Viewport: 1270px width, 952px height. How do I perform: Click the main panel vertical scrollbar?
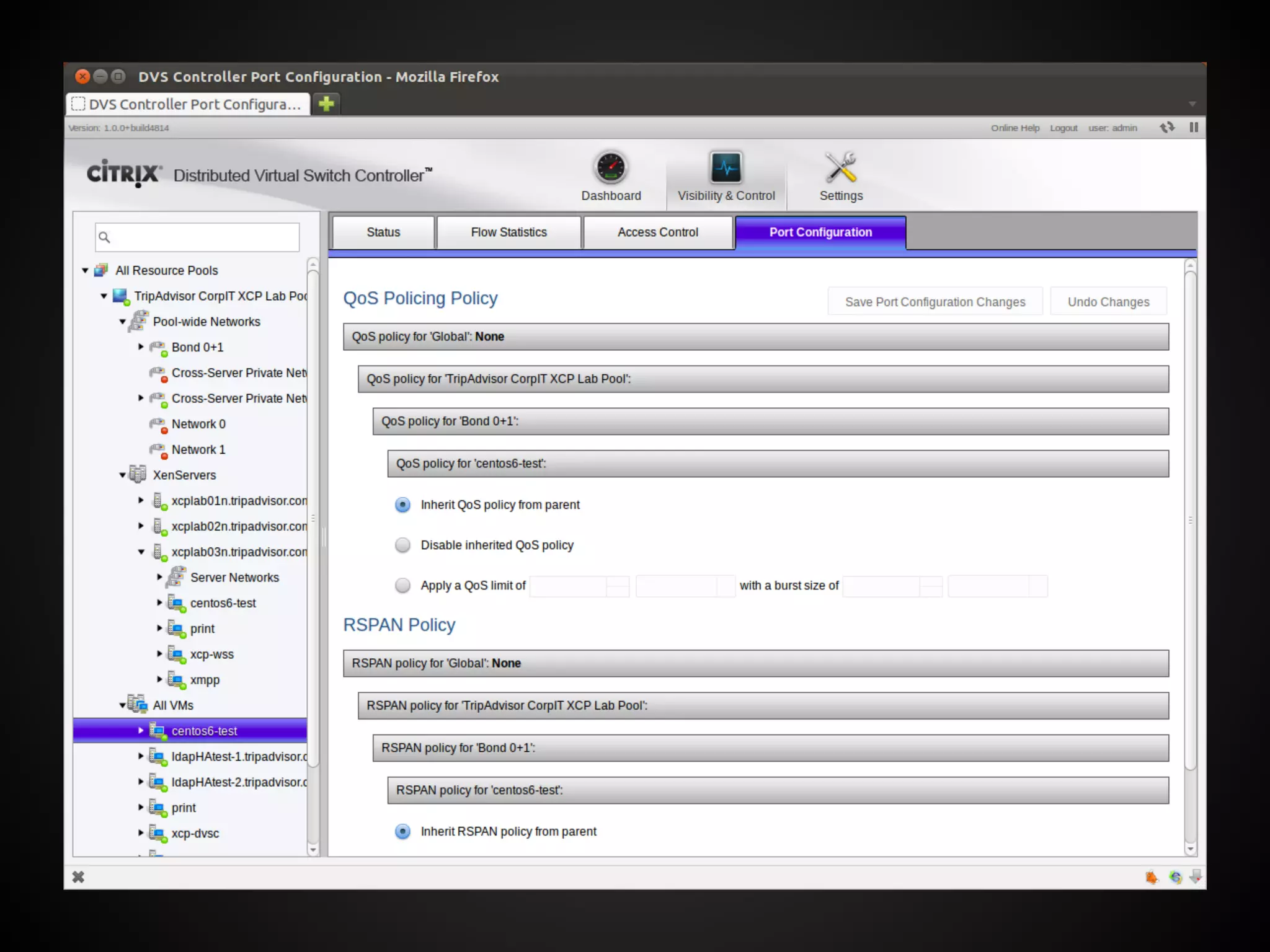tap(1190, 521)
